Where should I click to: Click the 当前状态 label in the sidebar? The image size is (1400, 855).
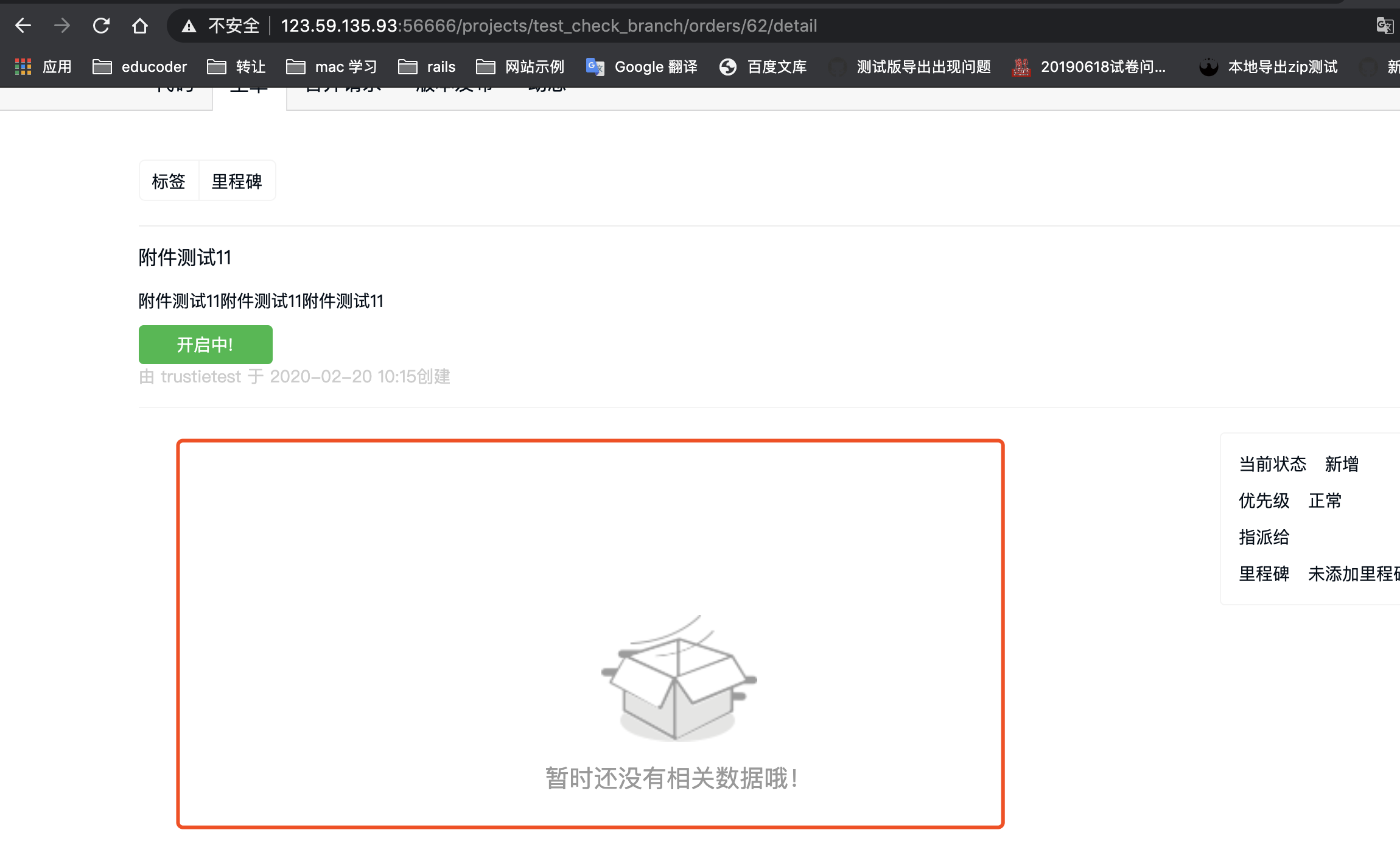1272,464
